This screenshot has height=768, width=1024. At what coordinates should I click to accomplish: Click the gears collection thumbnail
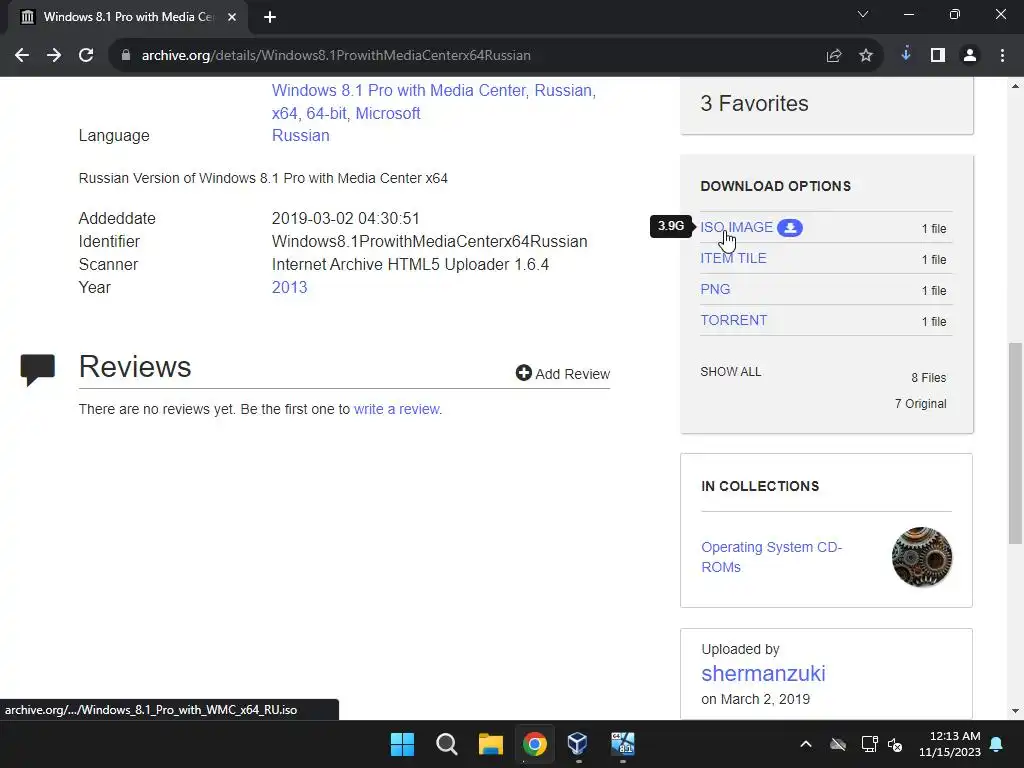pyautogui.click(x=921, y=557)
